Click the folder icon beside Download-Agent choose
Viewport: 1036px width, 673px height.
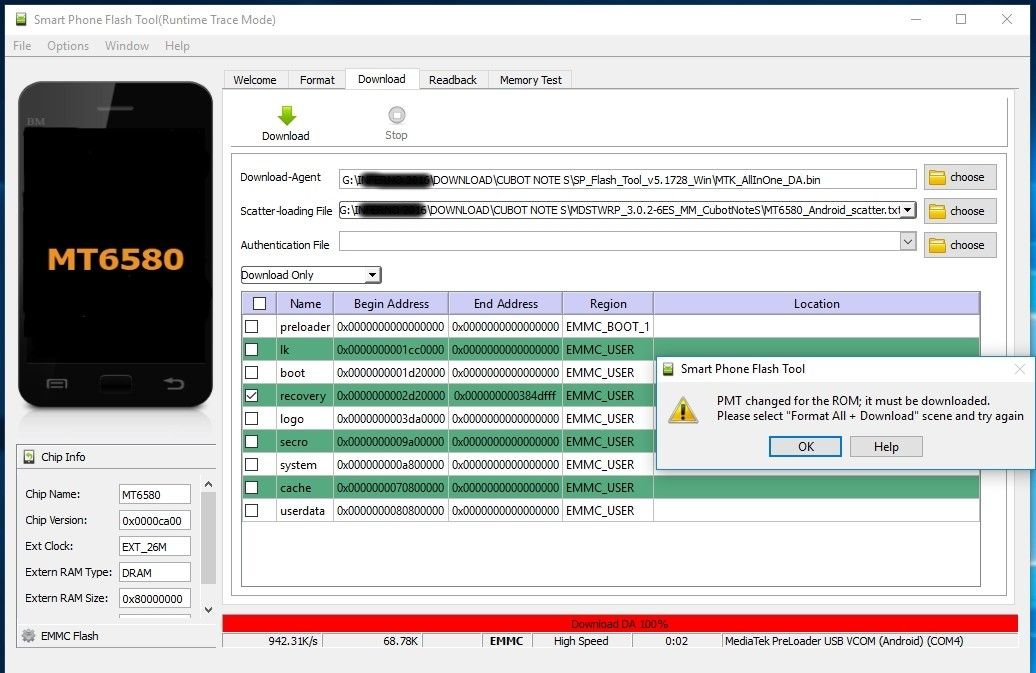pyautogui.click(x=937, y=178)
